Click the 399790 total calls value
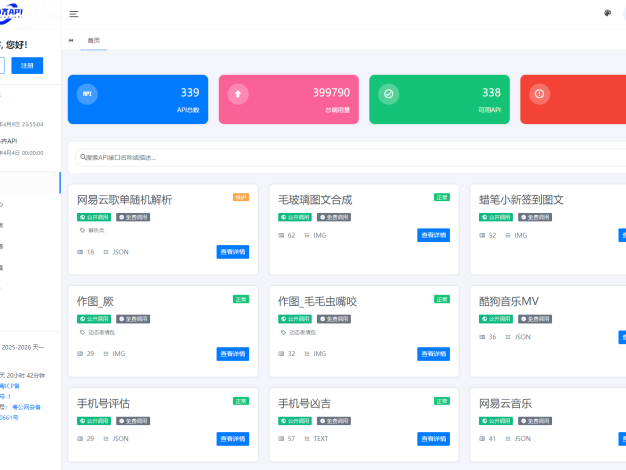This screenshot has width=626, height=470. click(x=331, y=93)
